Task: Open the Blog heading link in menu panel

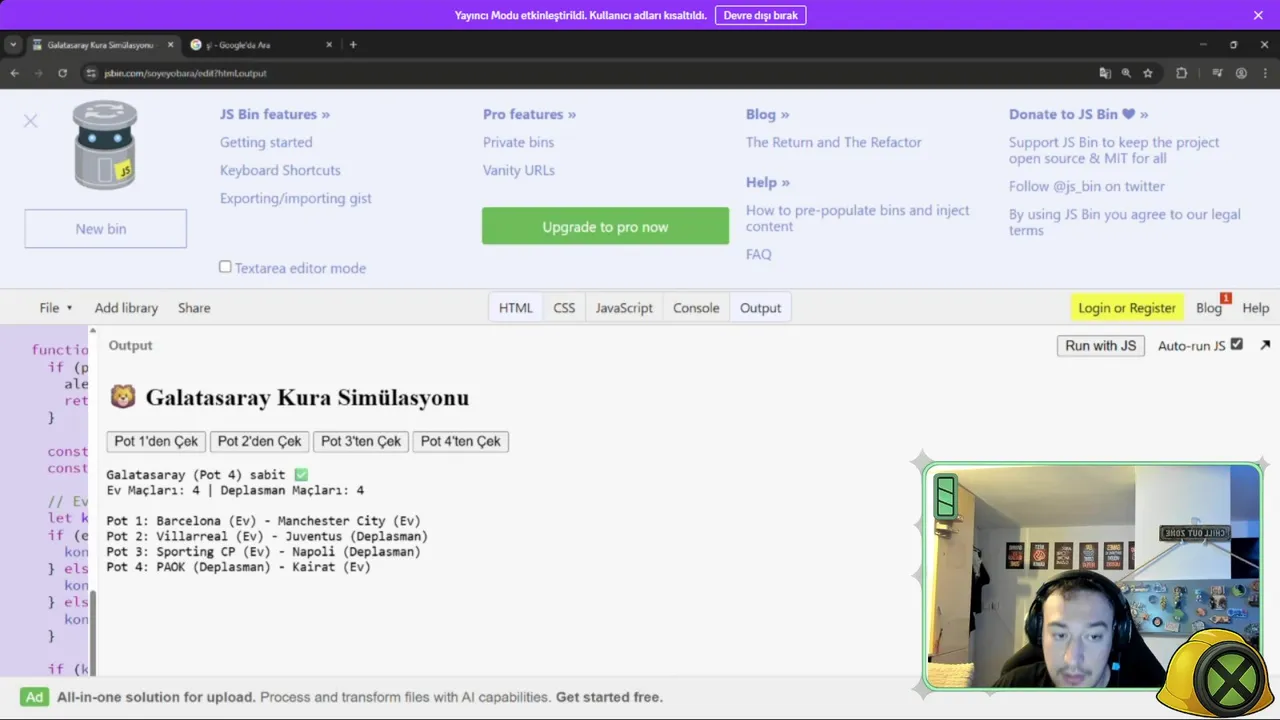Action: [767, 114]
